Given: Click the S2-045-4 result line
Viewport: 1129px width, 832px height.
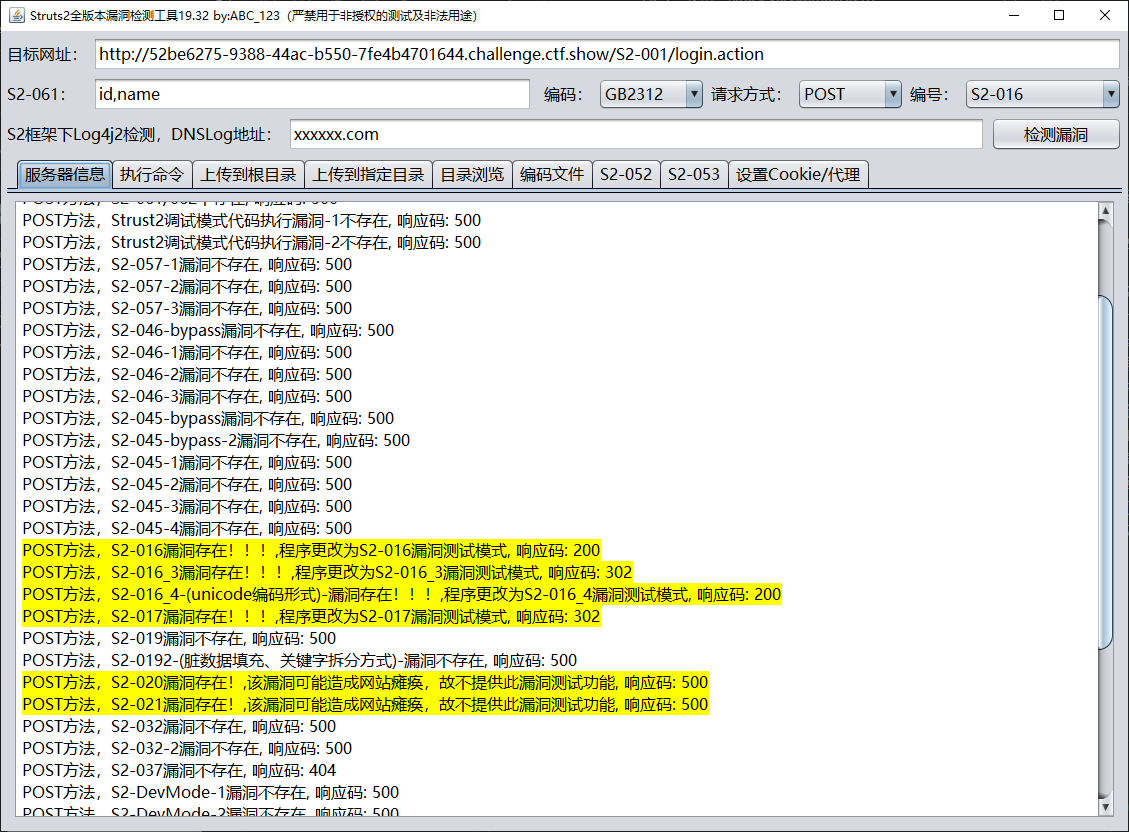Looking at the screenshot, I should coord(187,528).
